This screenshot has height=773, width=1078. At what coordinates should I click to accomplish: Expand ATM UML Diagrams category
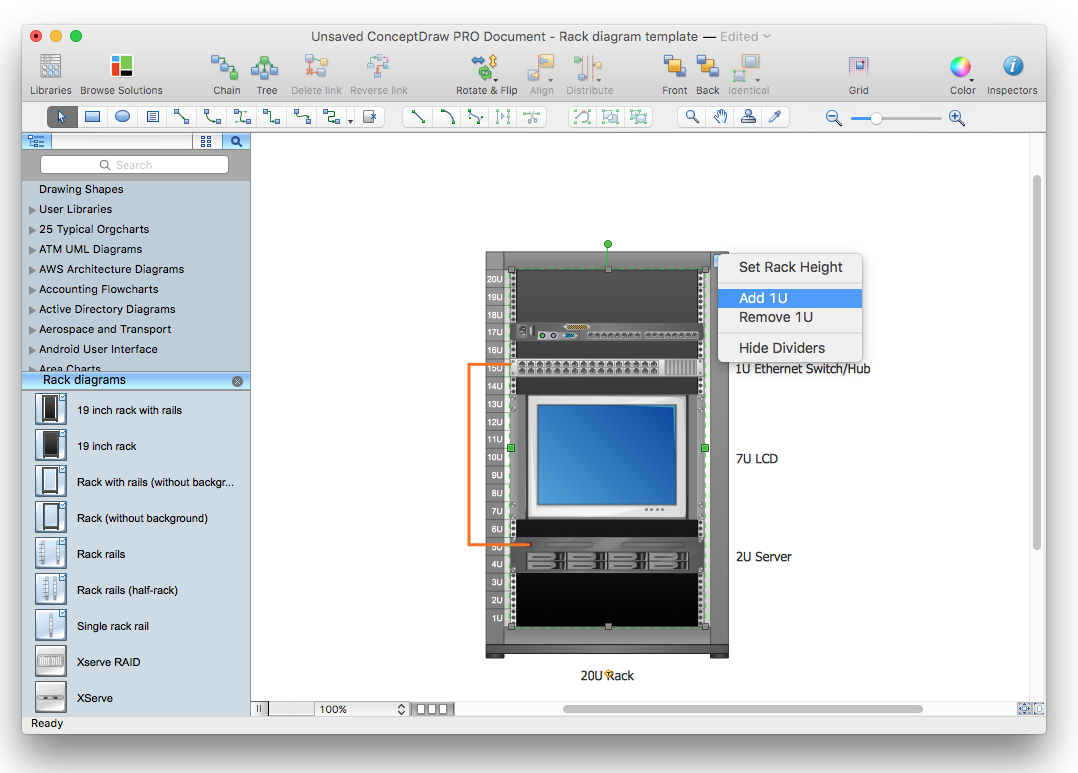pos(32,250)
